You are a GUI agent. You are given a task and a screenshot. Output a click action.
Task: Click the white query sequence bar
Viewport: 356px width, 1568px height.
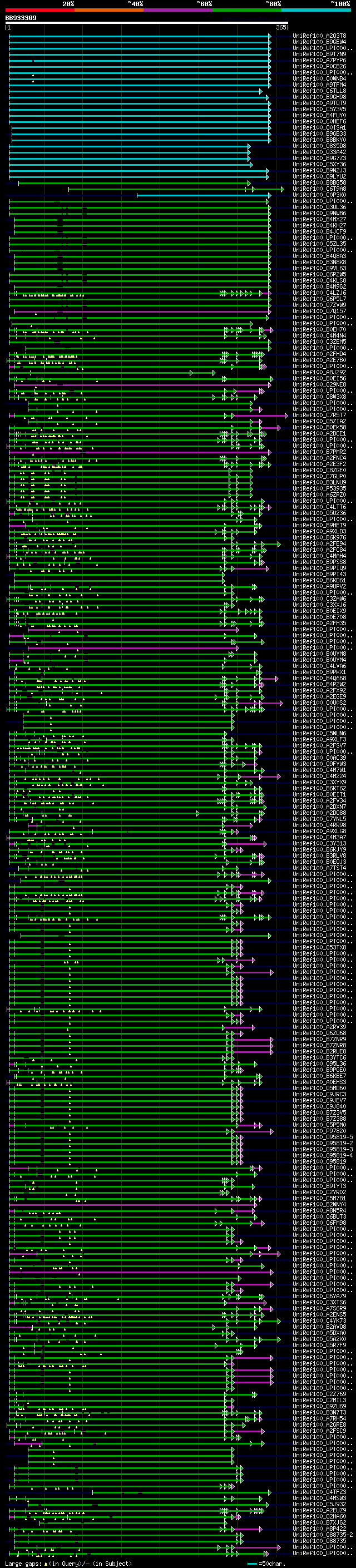[147, 23]
